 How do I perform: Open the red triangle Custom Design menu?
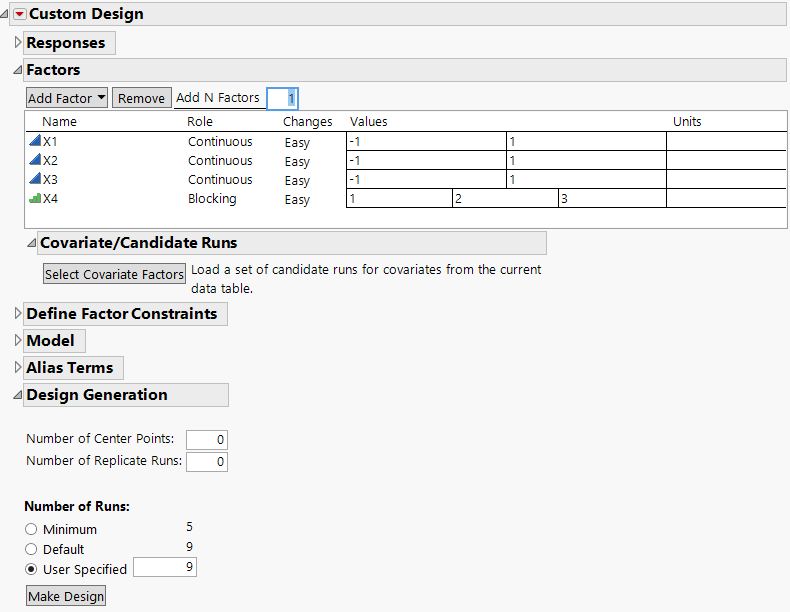19,14
